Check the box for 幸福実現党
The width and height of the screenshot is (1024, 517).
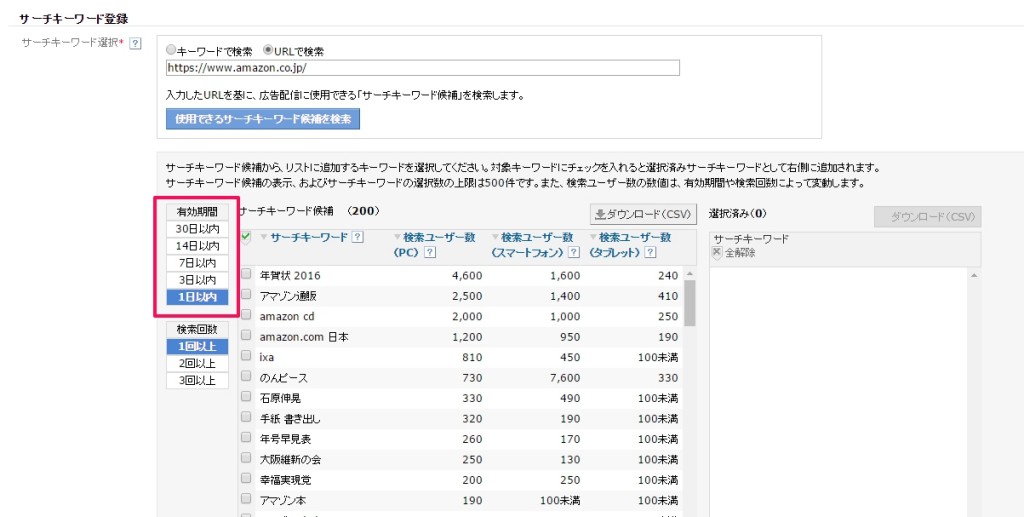(x=246, y=479)
